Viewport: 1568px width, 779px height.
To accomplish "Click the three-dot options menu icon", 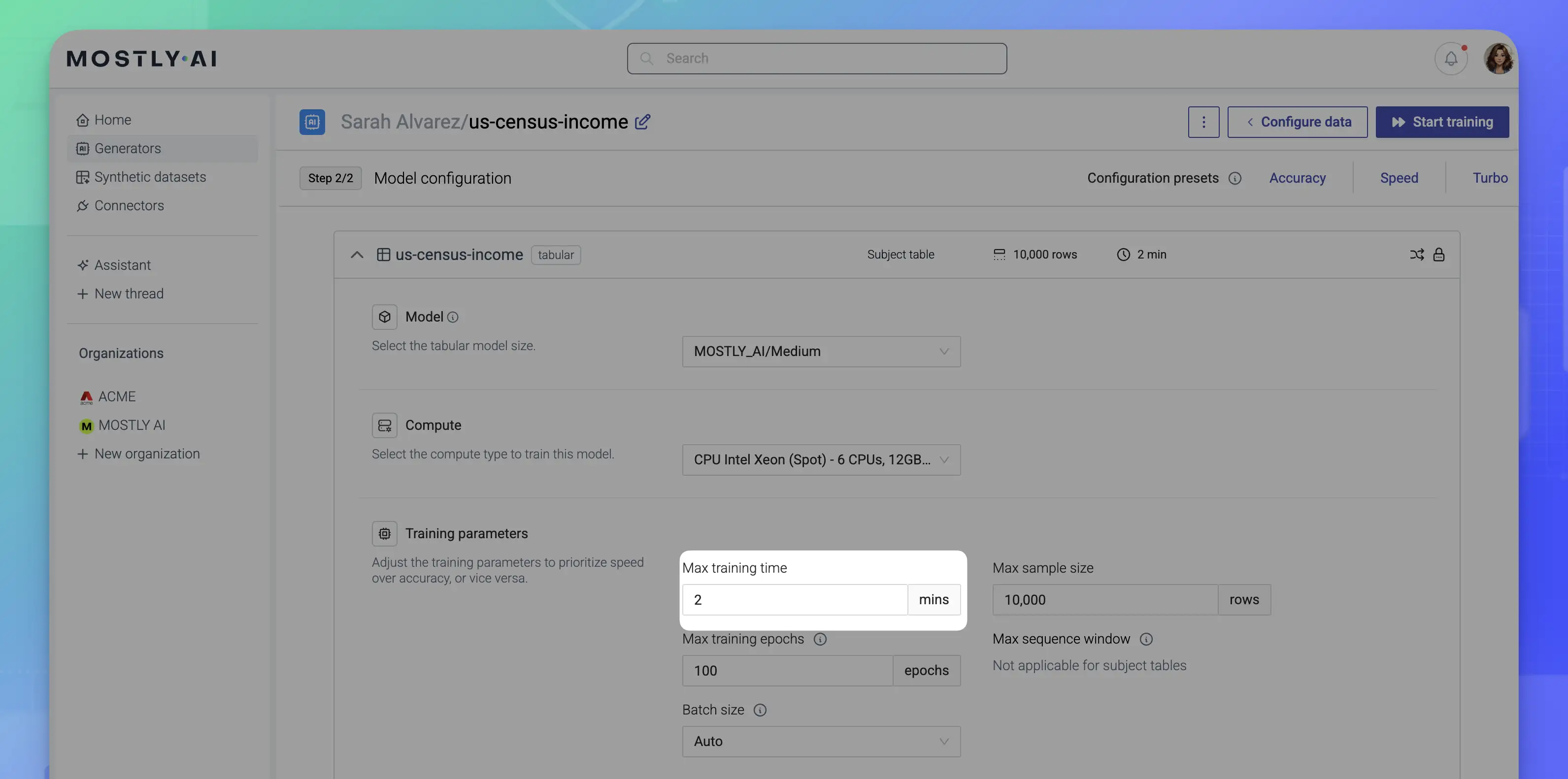I will coord(1204,121).
